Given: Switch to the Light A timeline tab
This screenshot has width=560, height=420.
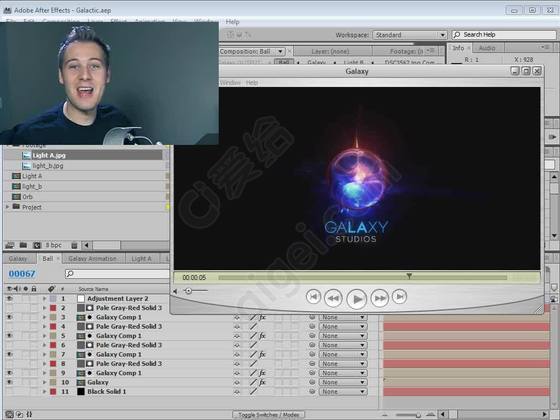Looking at the screenshot, I should click(x=141, y=259).
